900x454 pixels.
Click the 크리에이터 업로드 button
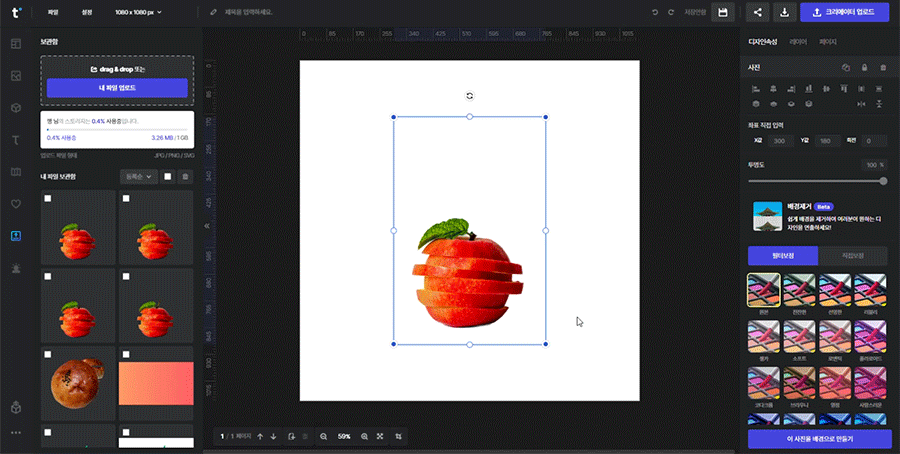(843, 12)
